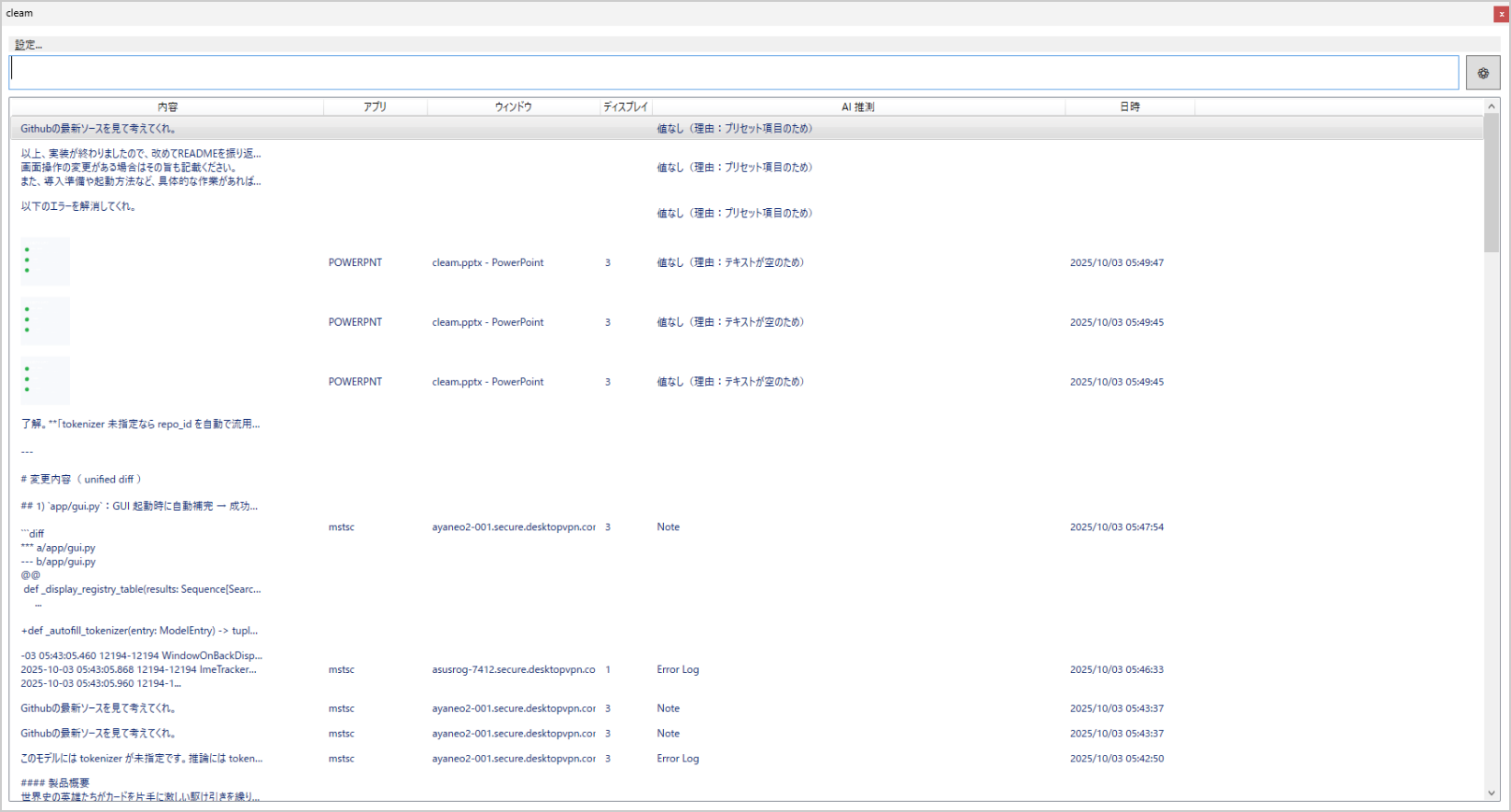Screen dimensions: 1511x812
Task: Select the bottom PowerPoint thumbnail with green dots
Action: 45,382
